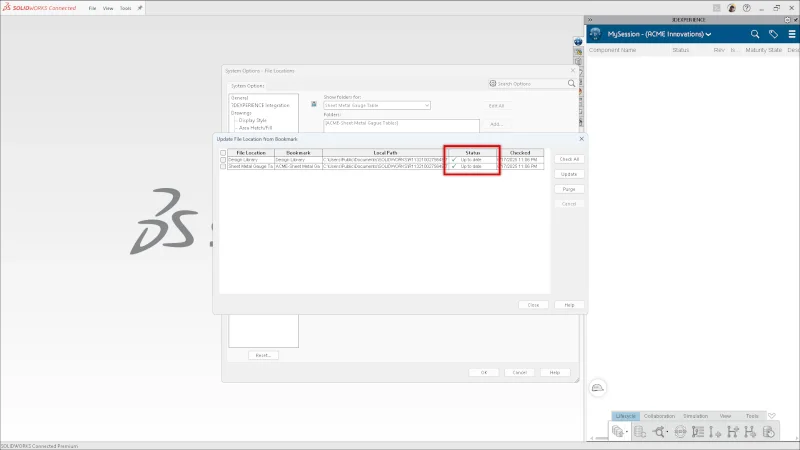Screen dimensions: 800x450
Task: Click the Maturity State column header
Action: coord(763,50)
